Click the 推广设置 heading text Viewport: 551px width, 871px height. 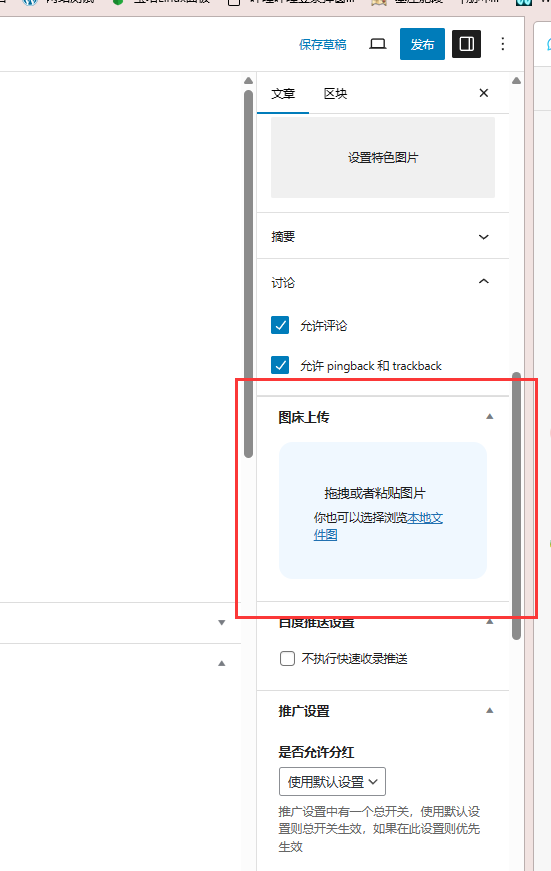[x=304, y=711]
